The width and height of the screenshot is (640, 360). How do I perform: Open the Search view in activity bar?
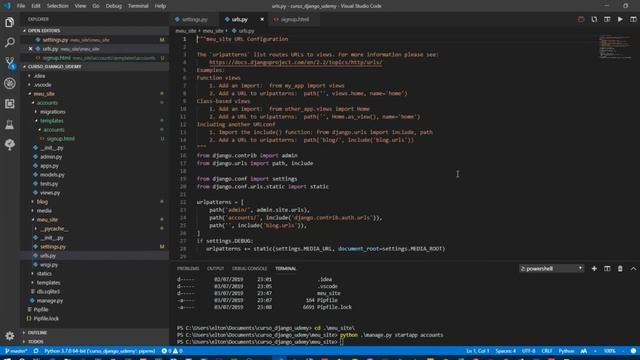(9, 42)
